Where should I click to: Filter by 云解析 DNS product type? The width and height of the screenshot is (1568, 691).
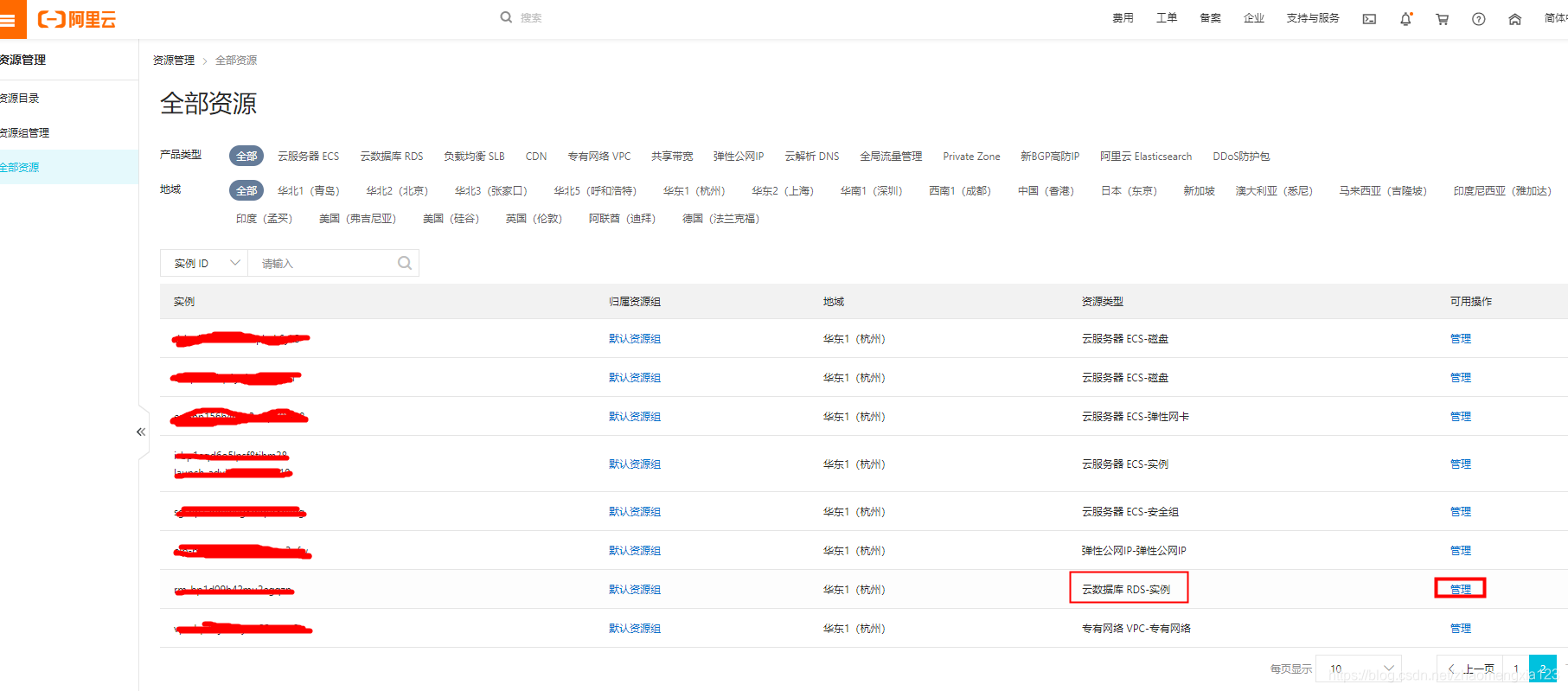point(812,157)
